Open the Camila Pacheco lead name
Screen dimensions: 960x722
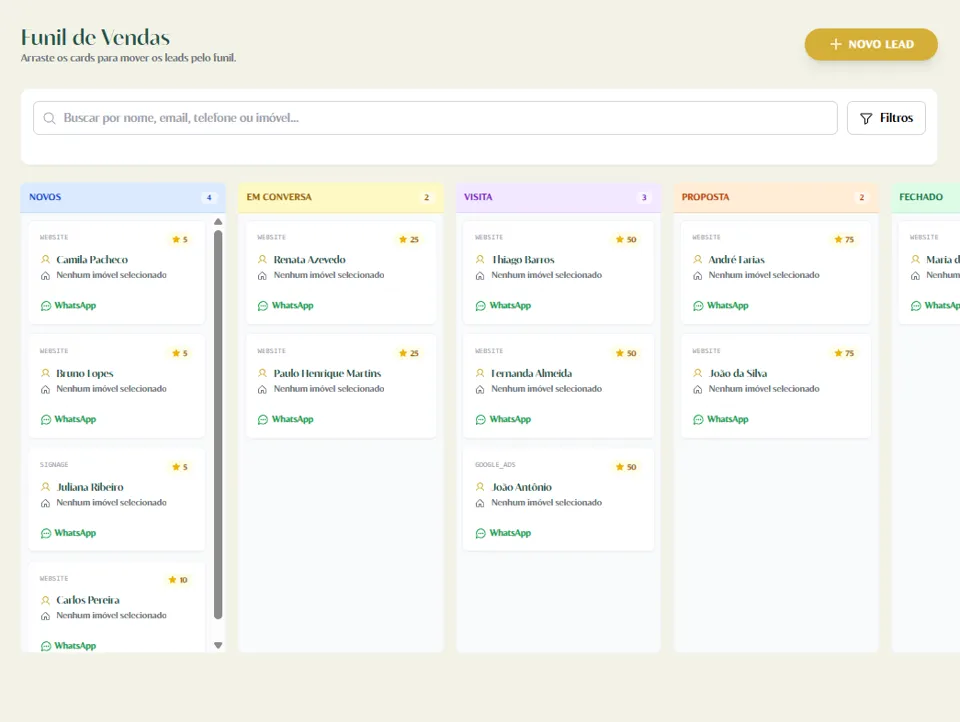92,260
